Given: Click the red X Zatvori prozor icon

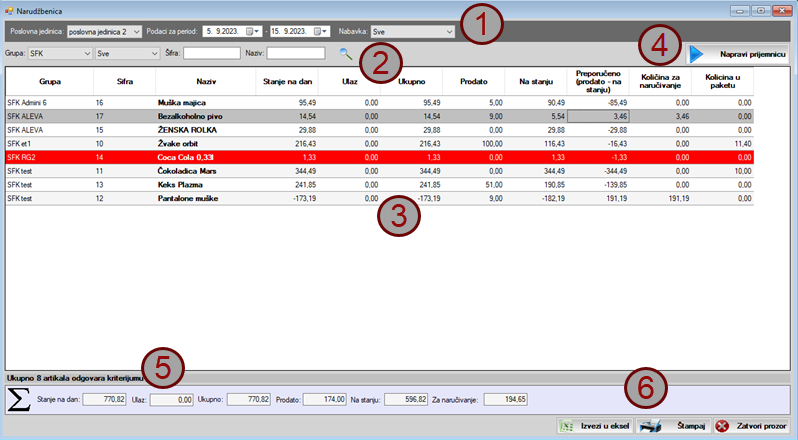Looking at the screenshot, I should [722, 426].
